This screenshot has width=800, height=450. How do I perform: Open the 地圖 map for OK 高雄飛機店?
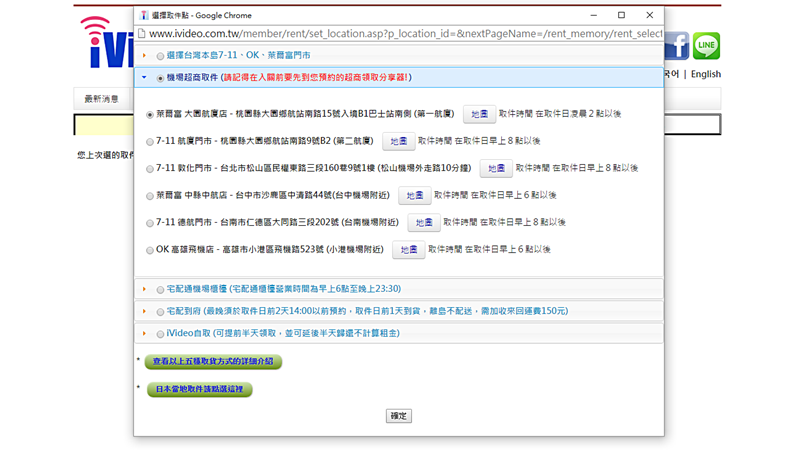coord(408,249)
